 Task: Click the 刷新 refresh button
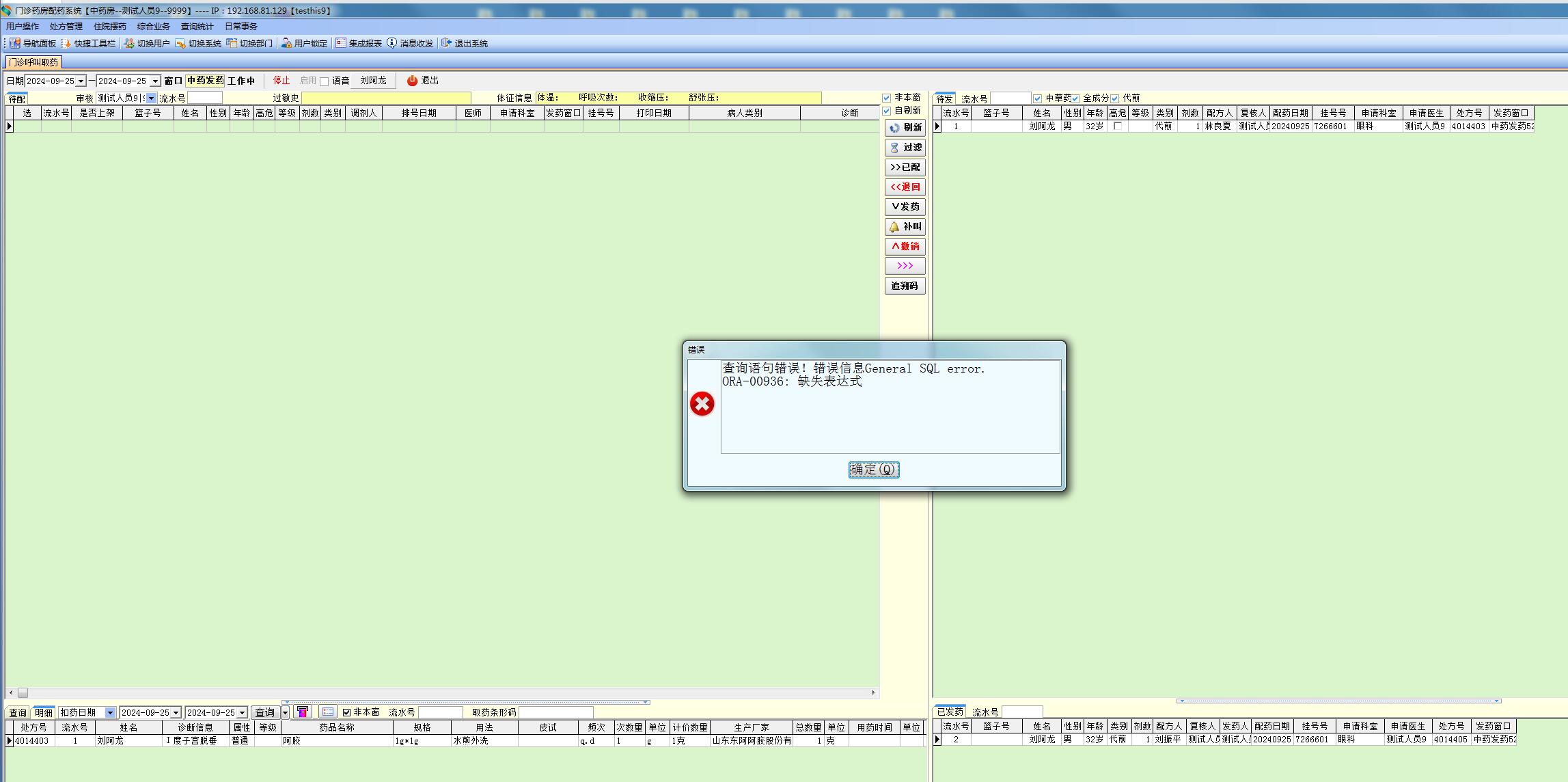click(x=905, y=128)
